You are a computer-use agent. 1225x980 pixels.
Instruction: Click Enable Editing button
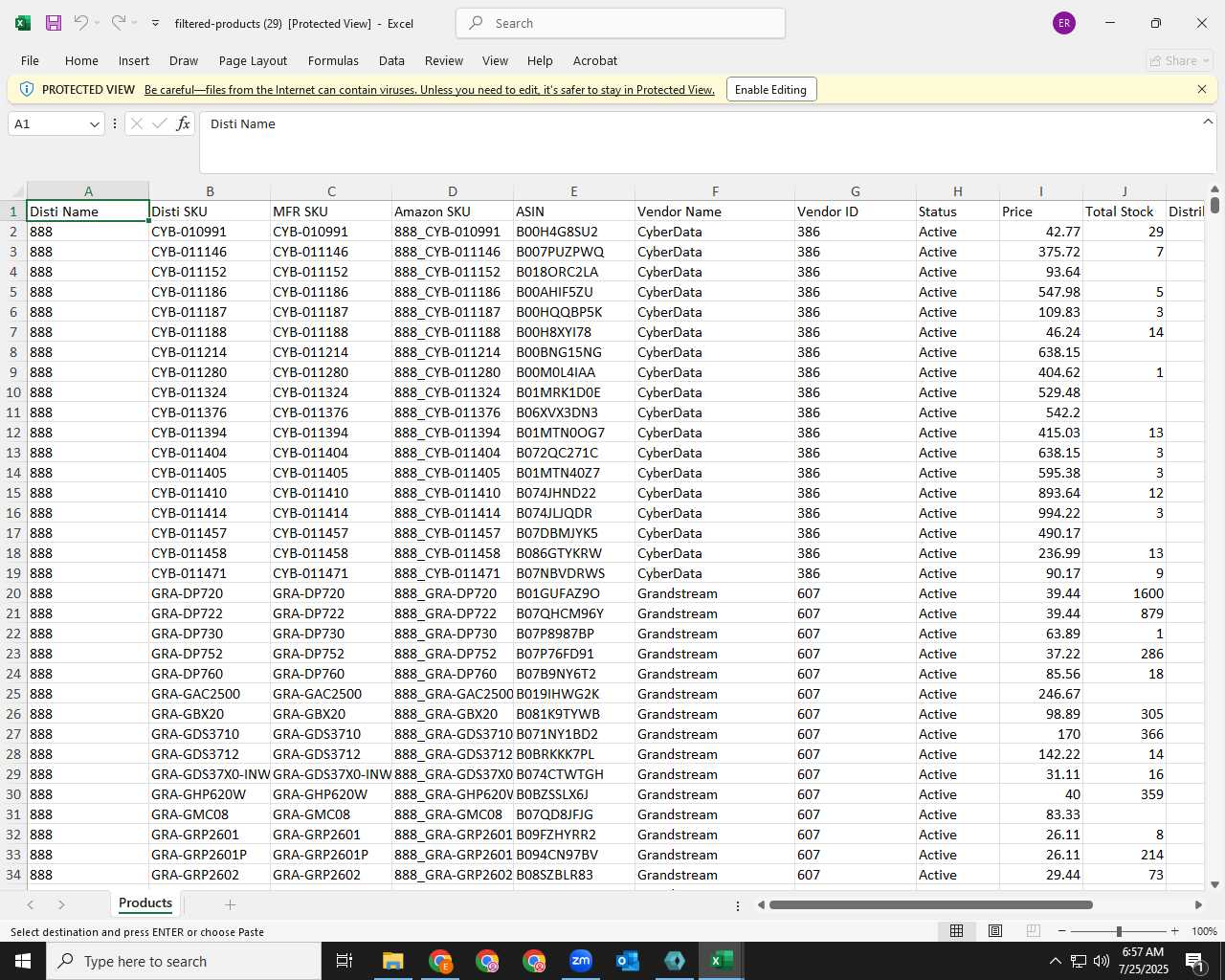pyautogui.click(x=770, y=89)
